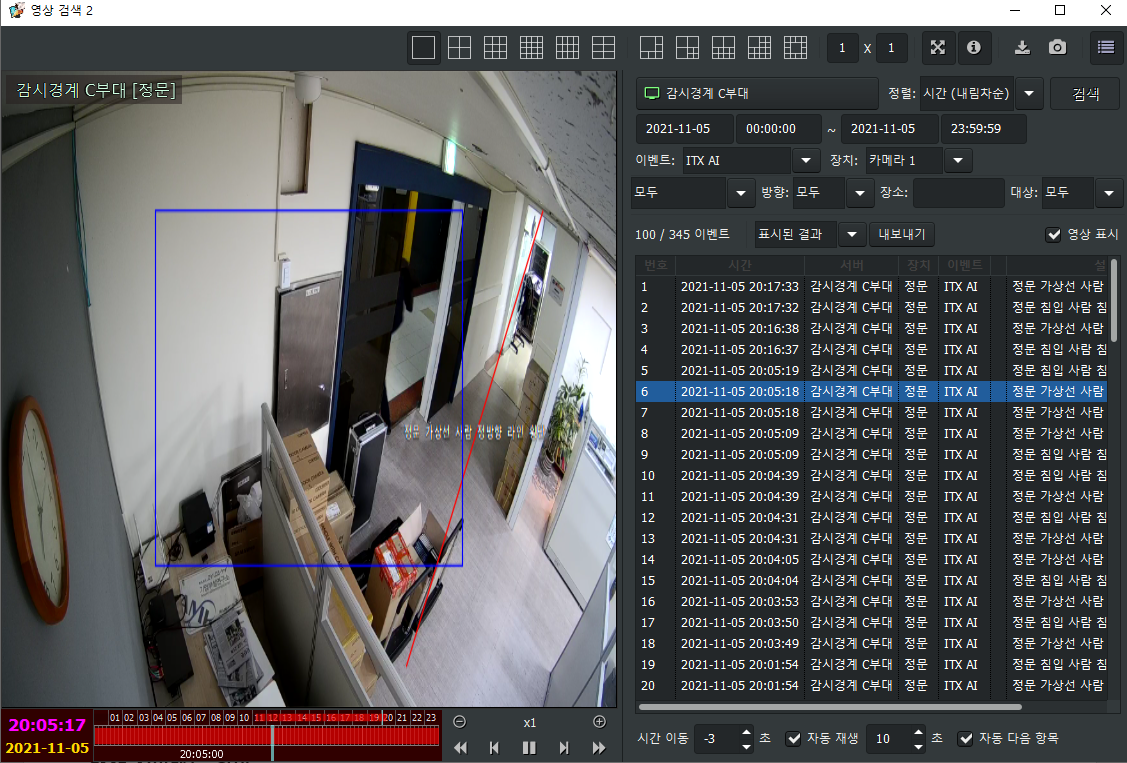This screenshot has width=1127, height=763.
Task: Open the 이벤트 ITX AI dropdown
Action: click(806, 160)
